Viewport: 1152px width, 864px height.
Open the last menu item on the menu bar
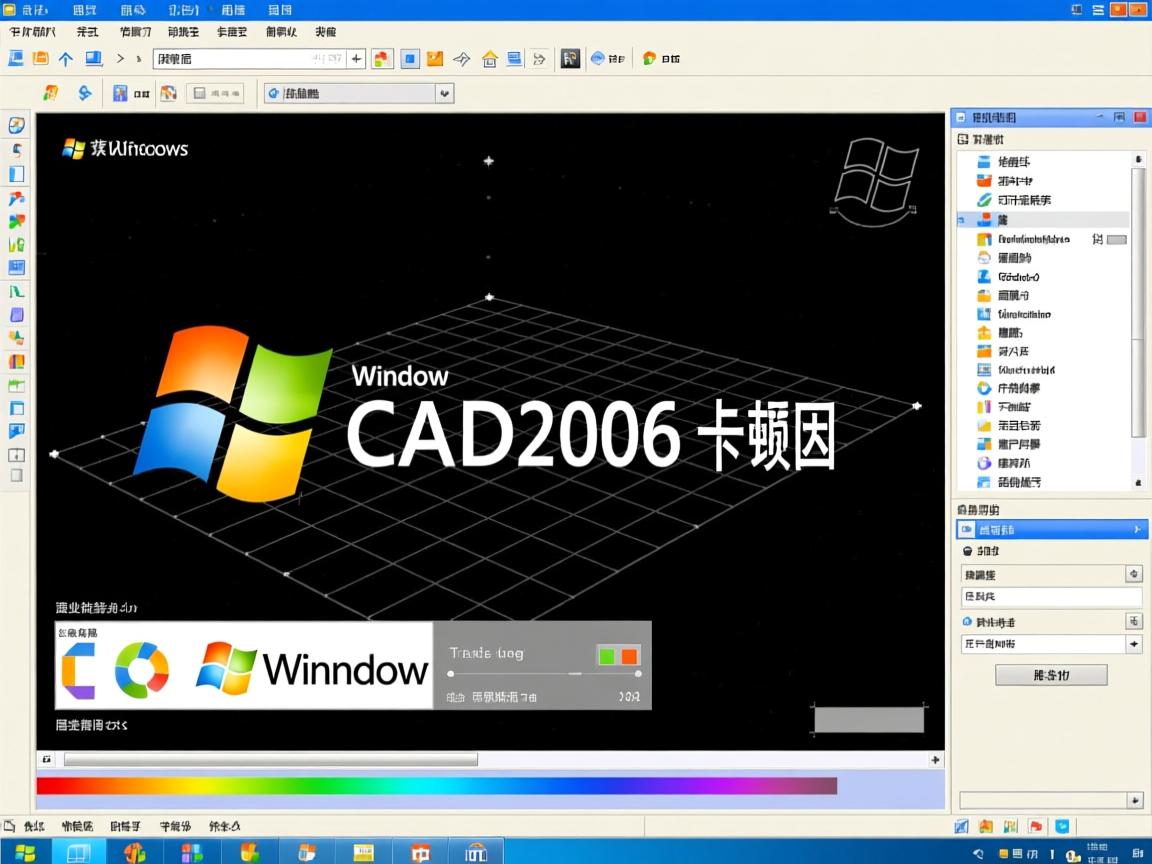tap(277, 10)
